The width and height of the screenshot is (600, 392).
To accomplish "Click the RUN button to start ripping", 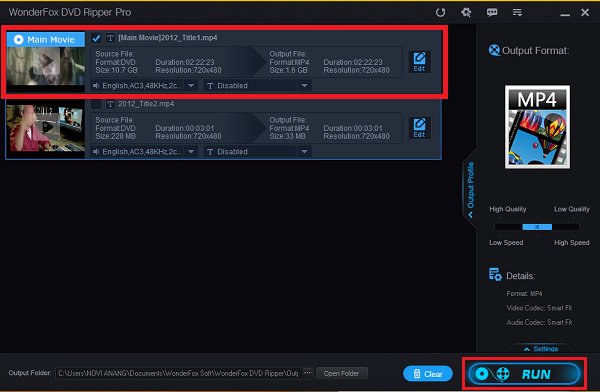I will point(524,374).
